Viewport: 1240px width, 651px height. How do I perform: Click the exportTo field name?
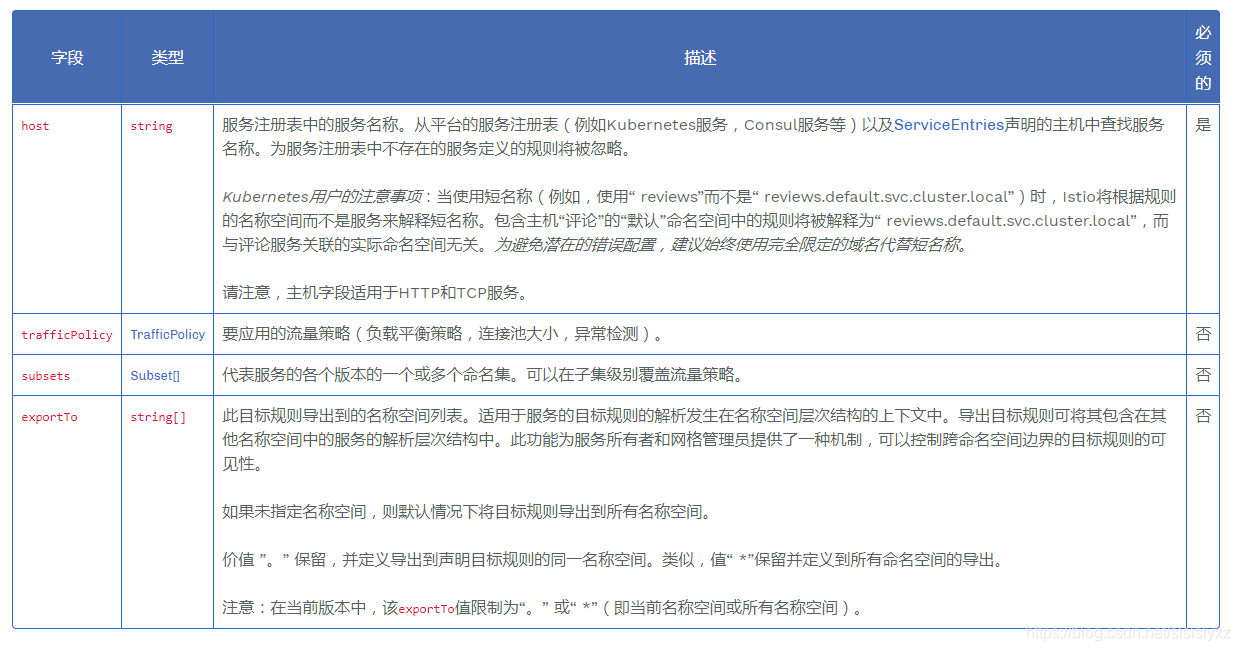52,416
